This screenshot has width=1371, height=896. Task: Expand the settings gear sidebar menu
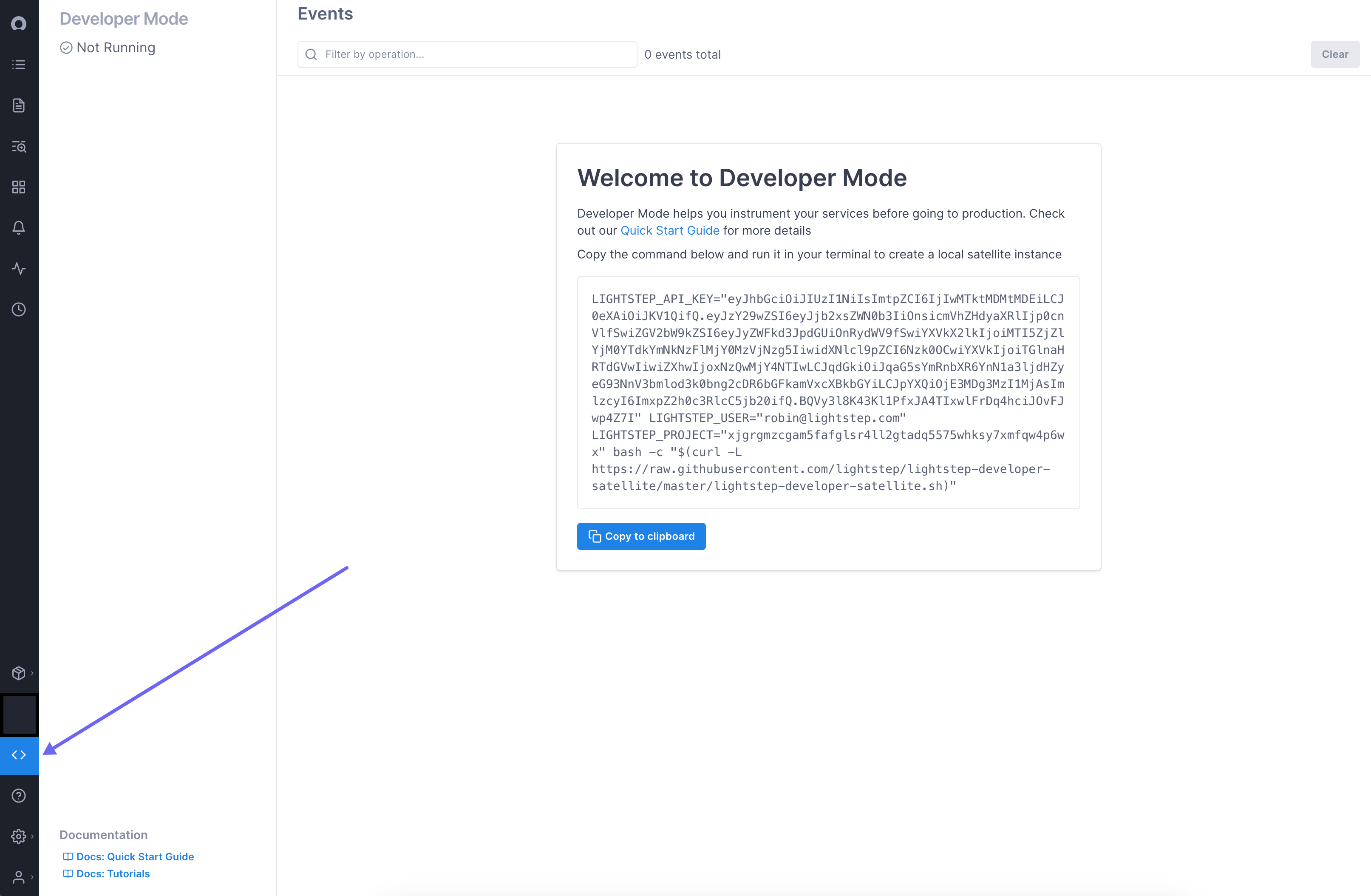click(x=20, y=836)
